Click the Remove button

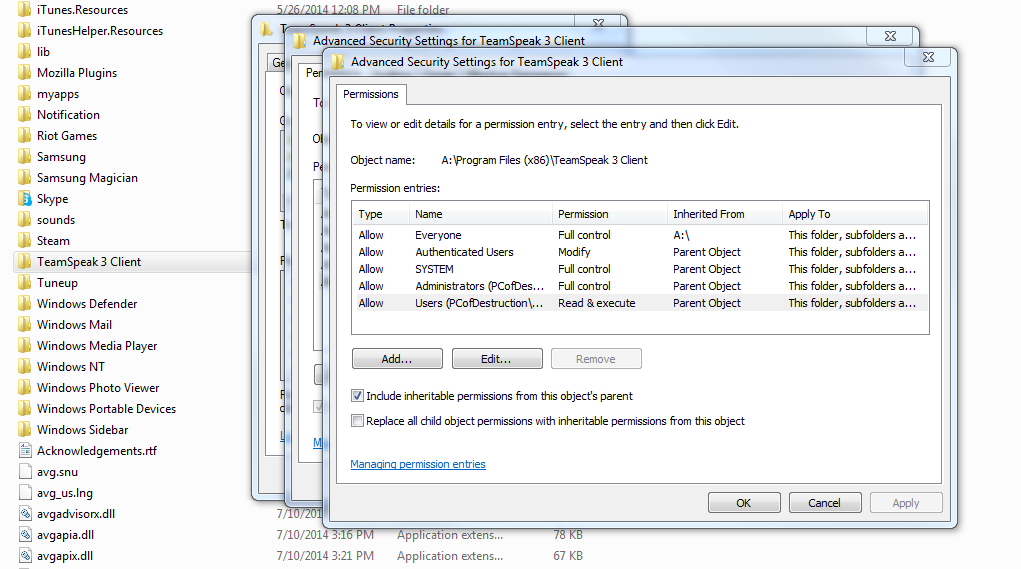[596, 359]
